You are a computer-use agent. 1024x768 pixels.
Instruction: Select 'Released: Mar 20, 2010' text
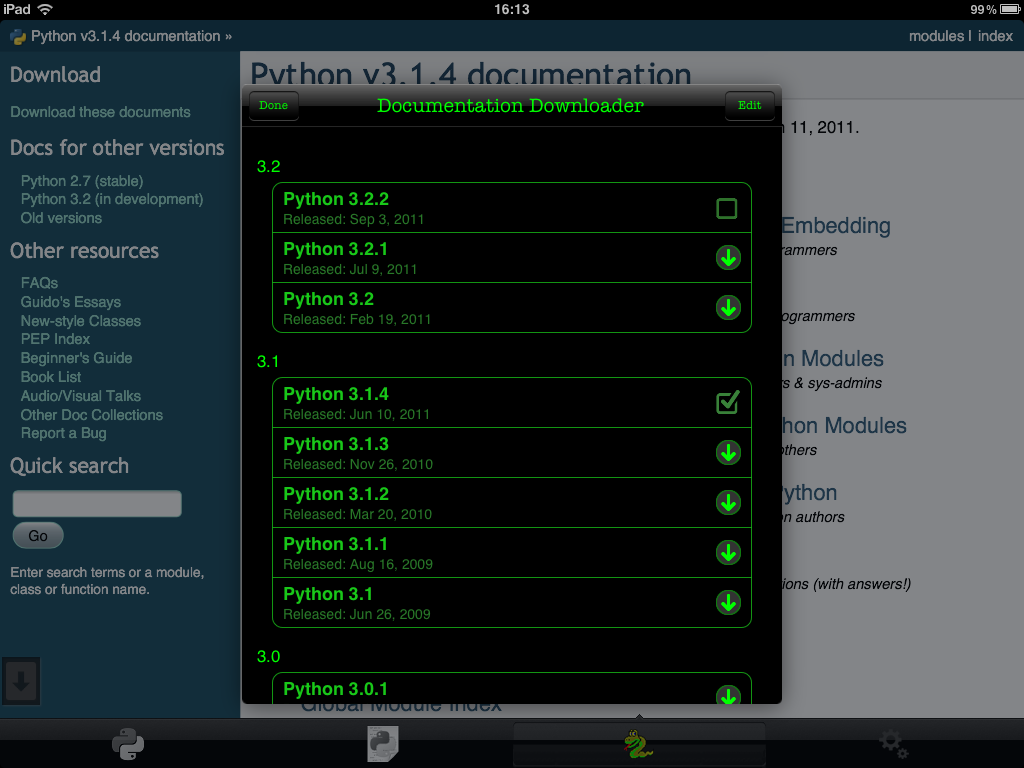click(358, 514)
